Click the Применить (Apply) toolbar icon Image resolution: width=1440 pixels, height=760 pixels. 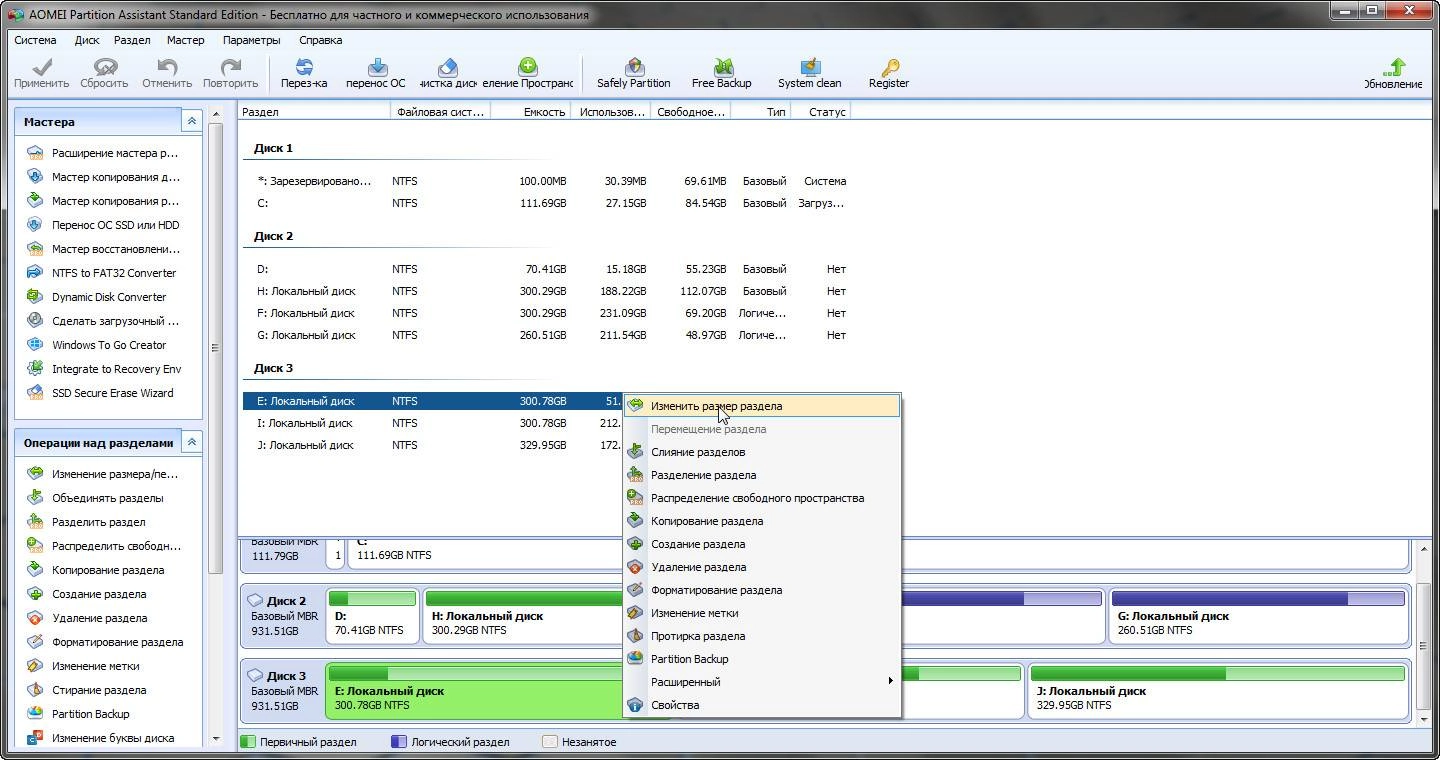[x=41, y=68]
